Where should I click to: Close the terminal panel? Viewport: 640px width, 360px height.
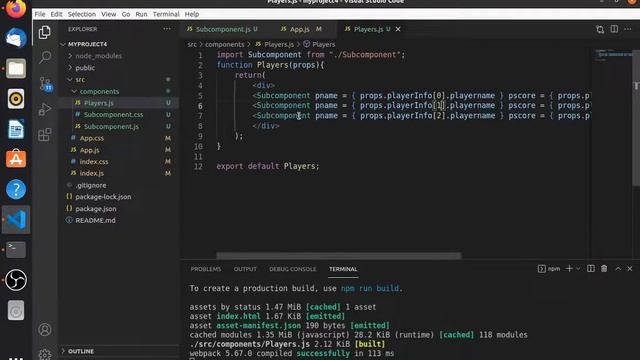(629, 269)
